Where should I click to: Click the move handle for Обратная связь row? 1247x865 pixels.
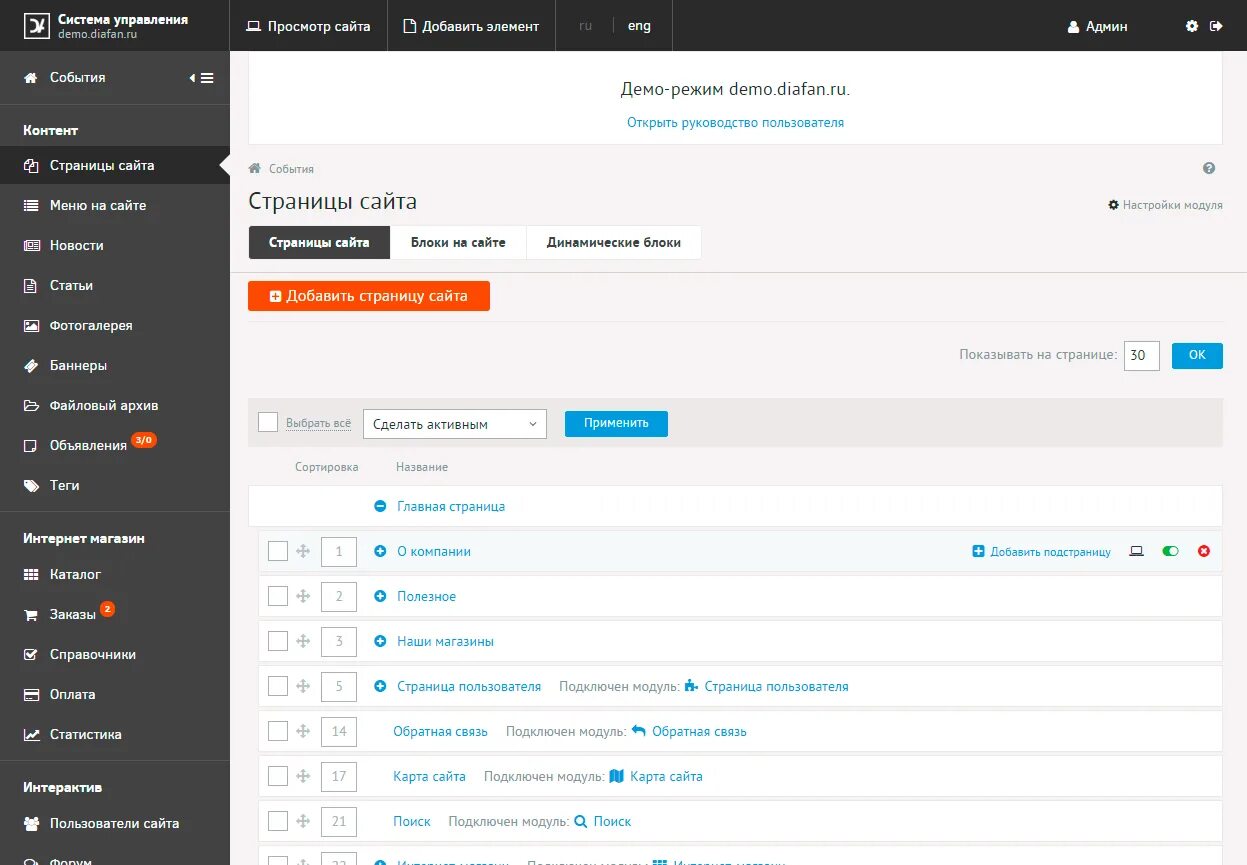pyautogui.click(x=303, y=731)
